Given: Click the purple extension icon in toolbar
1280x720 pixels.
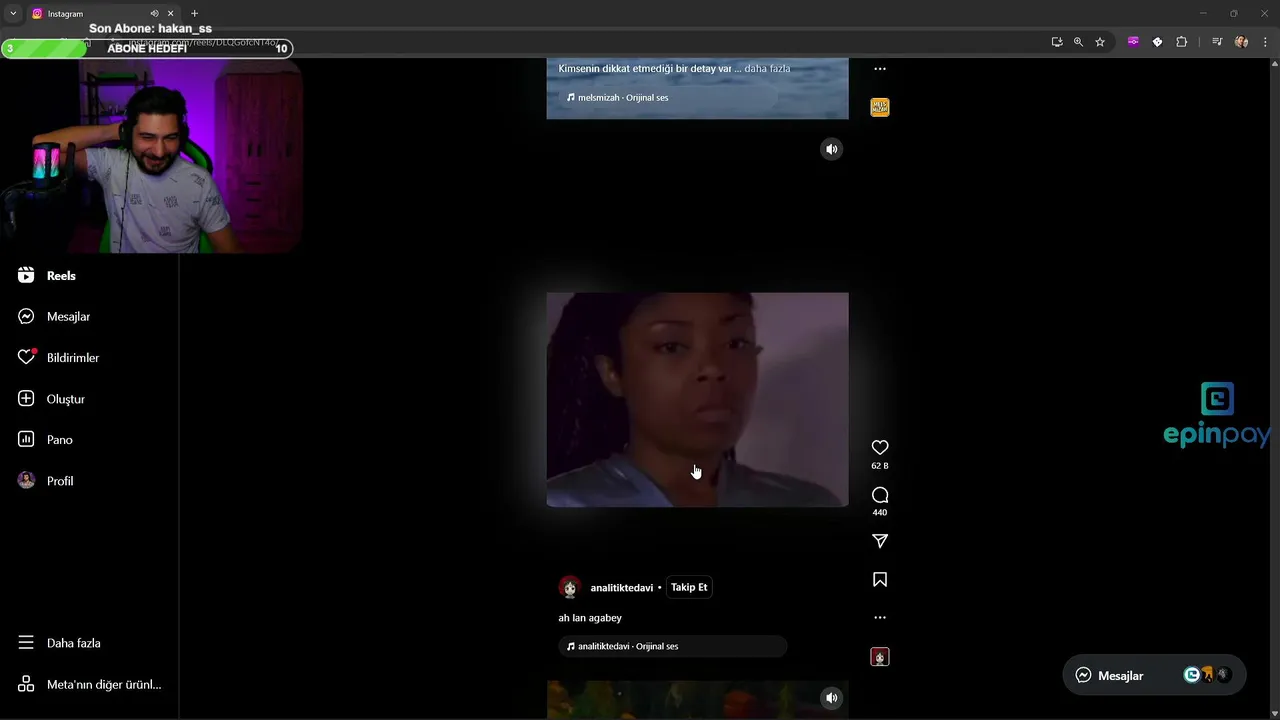Looking at the screenshot, I should 1133,42.
